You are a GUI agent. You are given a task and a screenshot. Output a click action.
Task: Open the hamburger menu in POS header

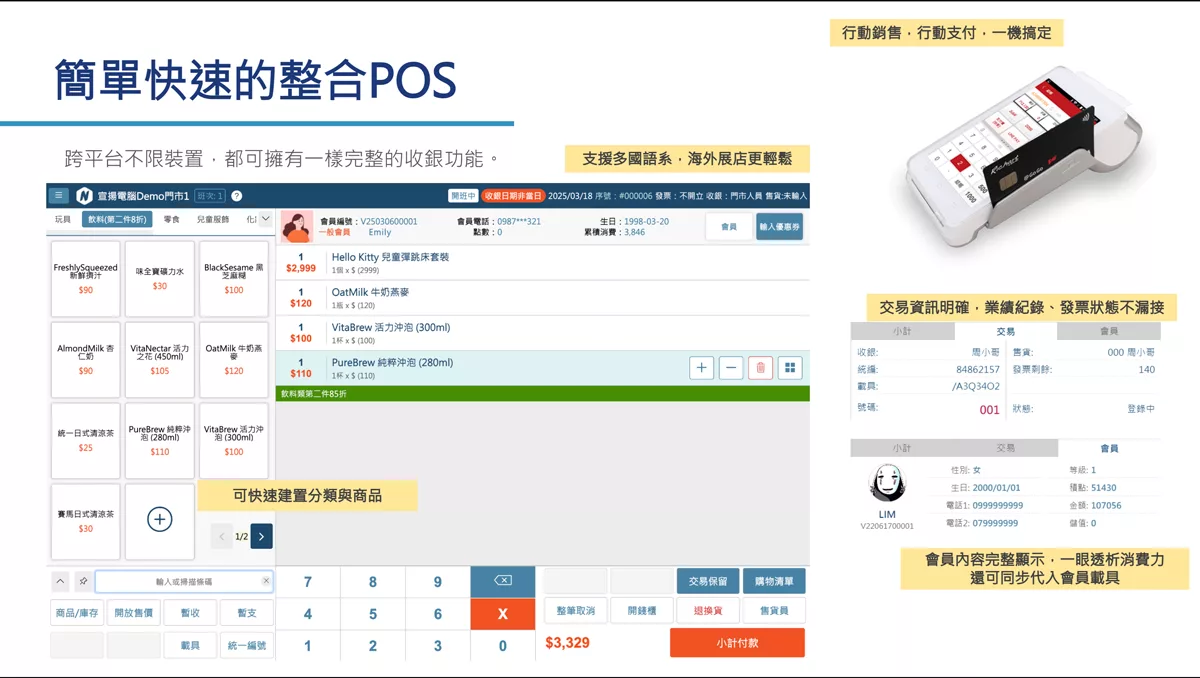(x=59, y=196)
